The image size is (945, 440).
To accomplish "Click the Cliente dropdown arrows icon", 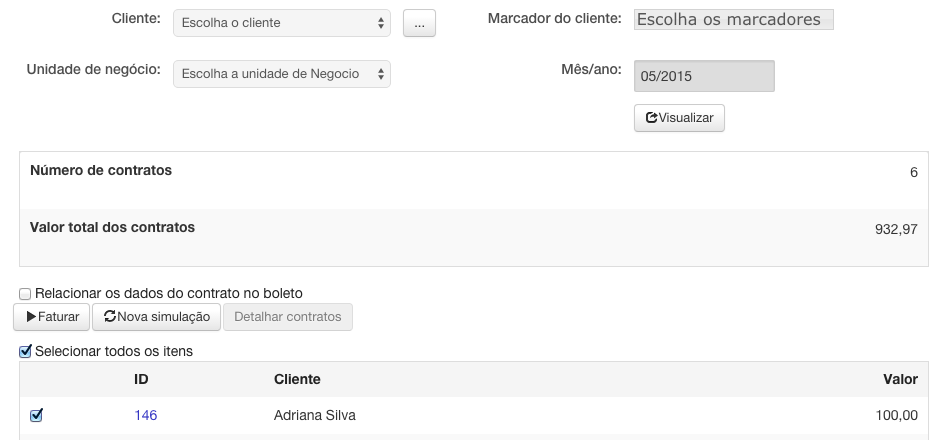I will coord(381,23).
